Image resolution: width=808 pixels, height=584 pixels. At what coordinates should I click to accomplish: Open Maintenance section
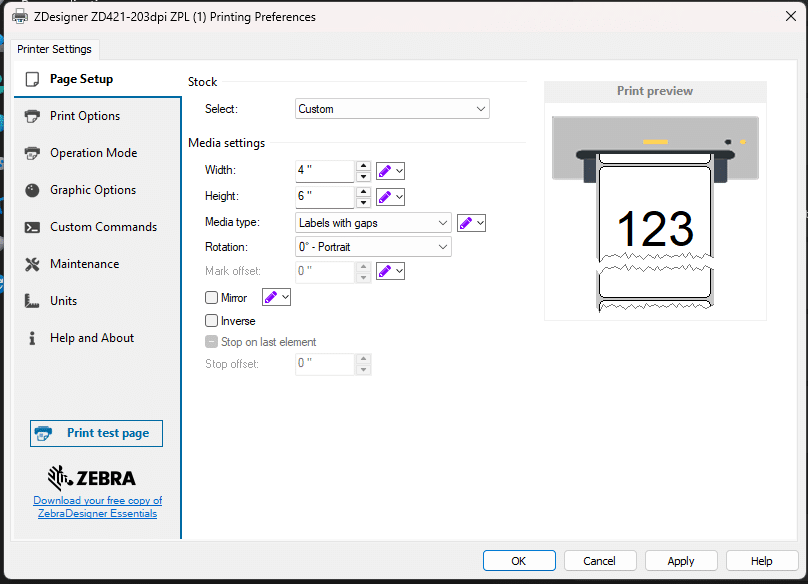(x=97, y=264)
